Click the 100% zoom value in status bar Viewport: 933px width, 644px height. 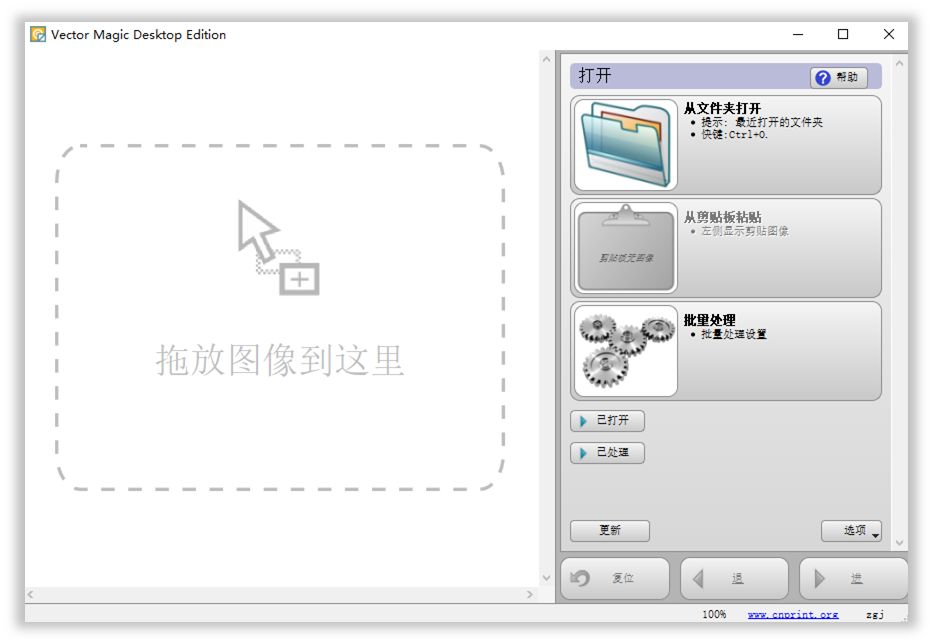(714, 614)
